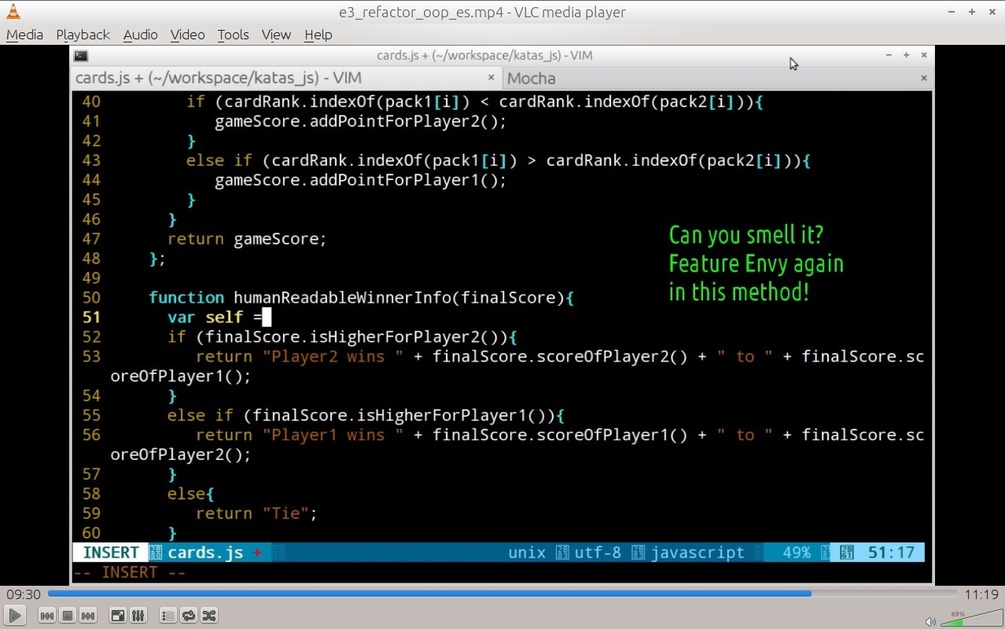Skip to the next media item

(x=88, y=616)
